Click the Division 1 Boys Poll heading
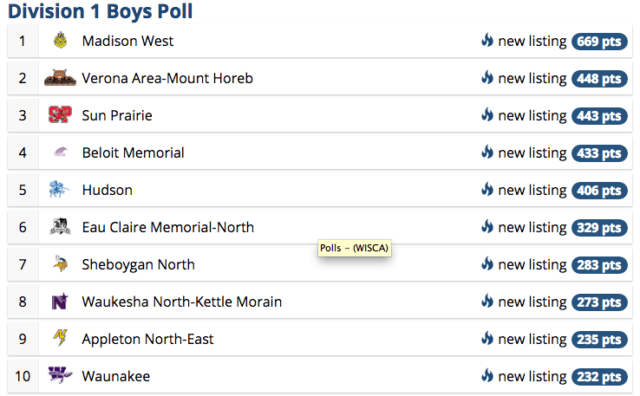This screenshot has width=640, height=396. pos(100,11)
